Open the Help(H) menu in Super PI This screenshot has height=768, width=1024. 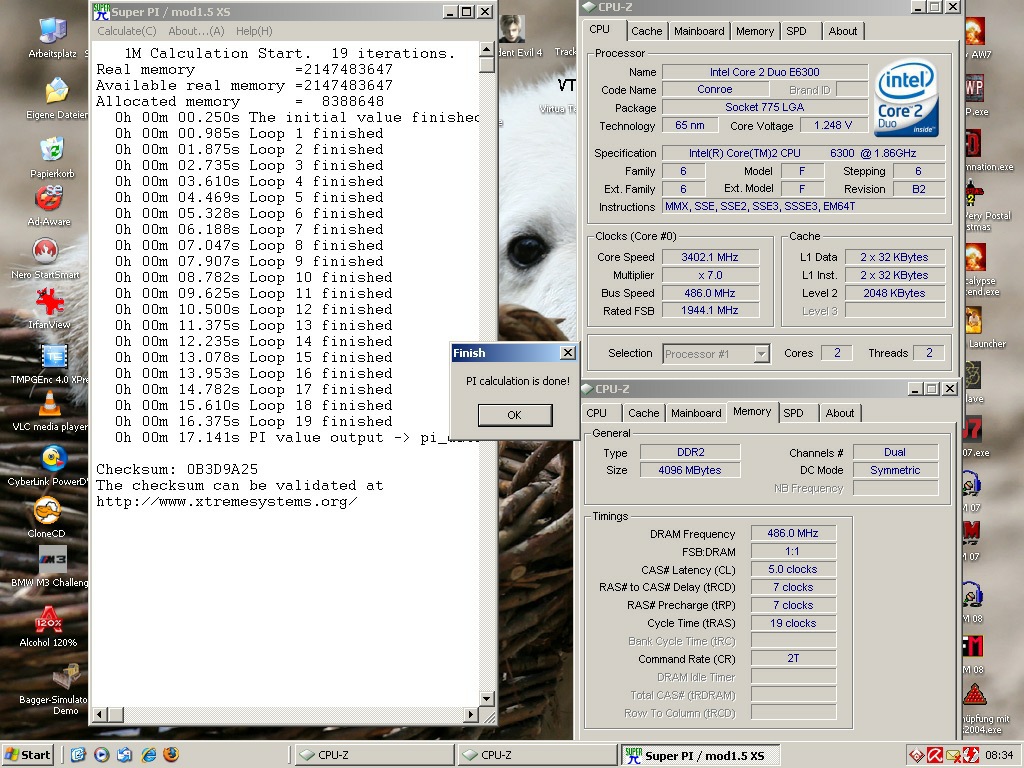[x=254, y=31]
